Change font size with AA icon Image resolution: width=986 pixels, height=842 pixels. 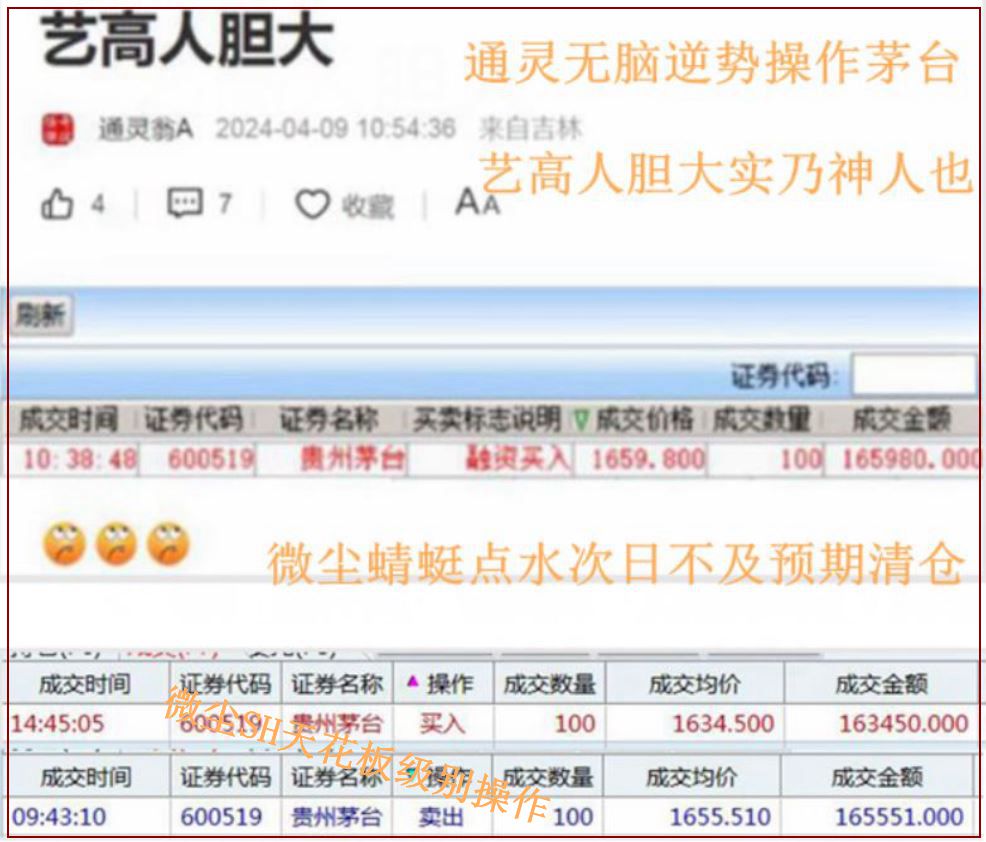pos(477,202)
